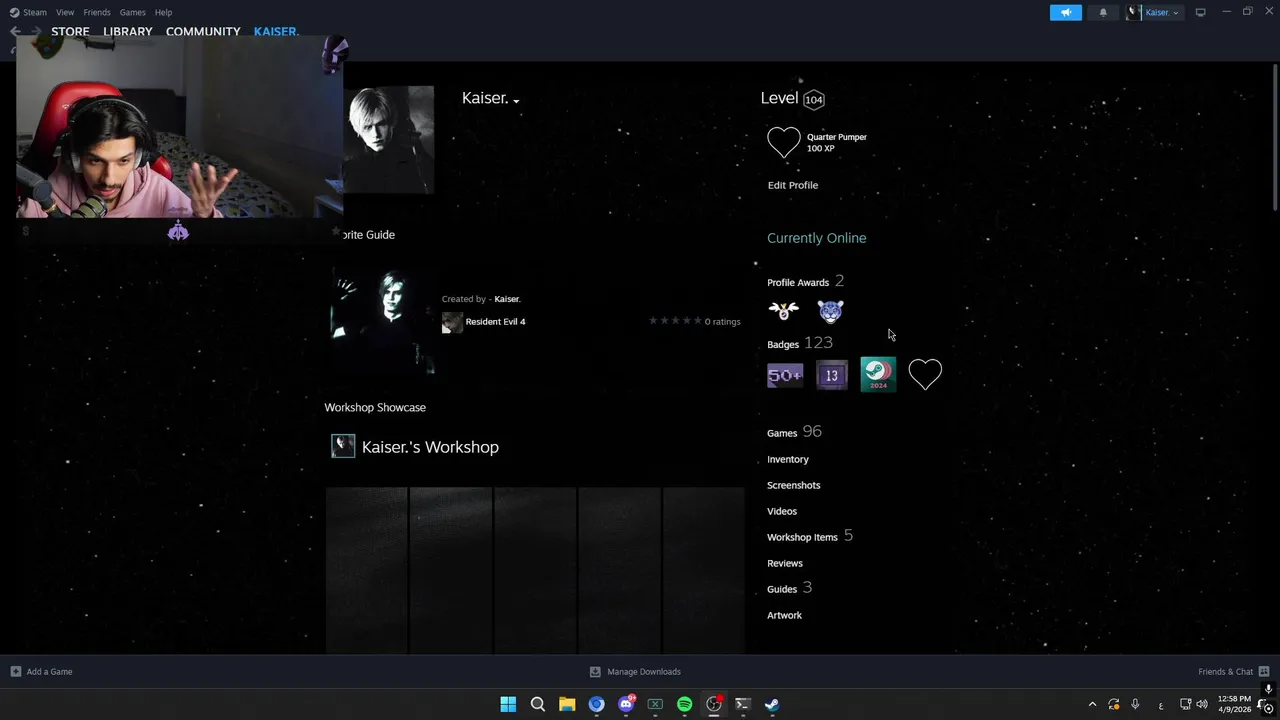The width and height of the screenshot is (1280, 720).
Task: Open the Friends menu
Action: (97, 12)
